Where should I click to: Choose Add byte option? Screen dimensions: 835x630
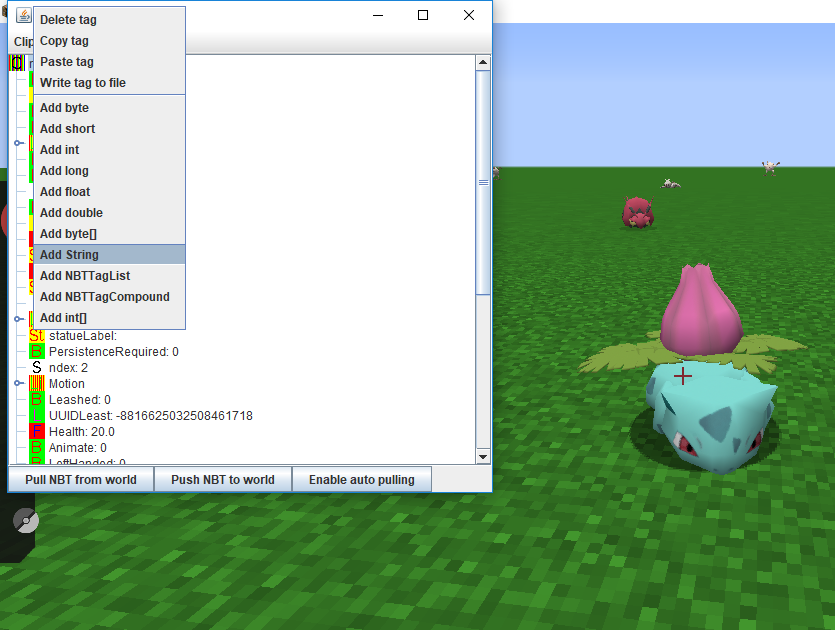[x=109, y=108]
